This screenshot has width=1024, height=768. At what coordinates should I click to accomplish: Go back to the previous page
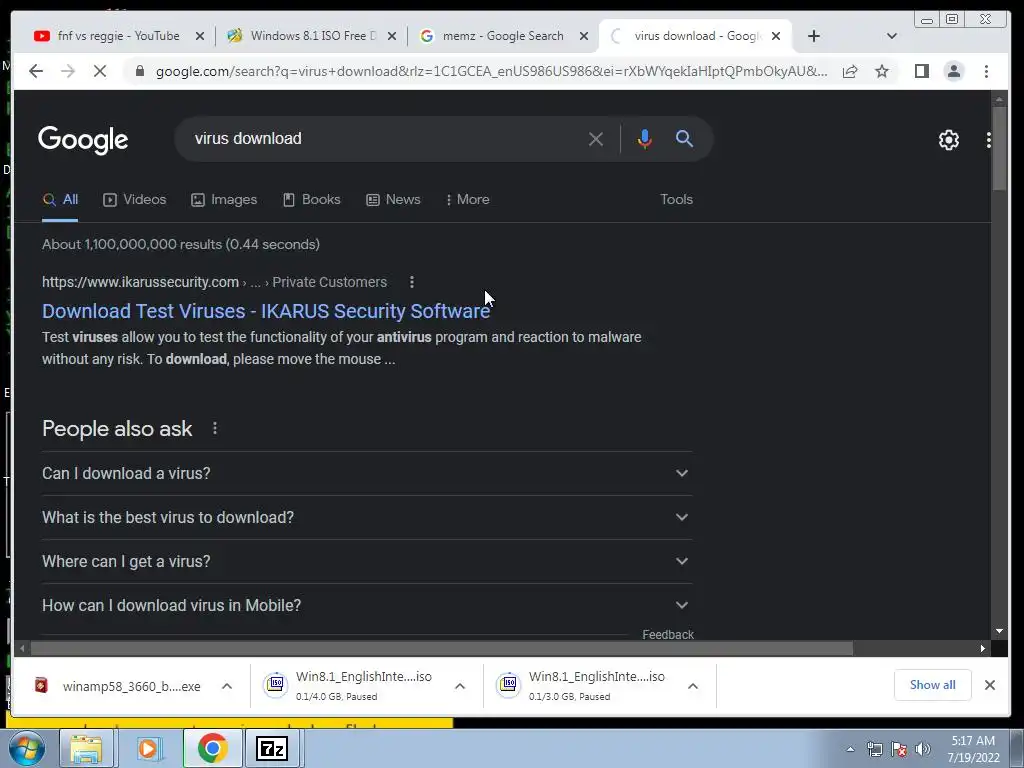point(36,71)
